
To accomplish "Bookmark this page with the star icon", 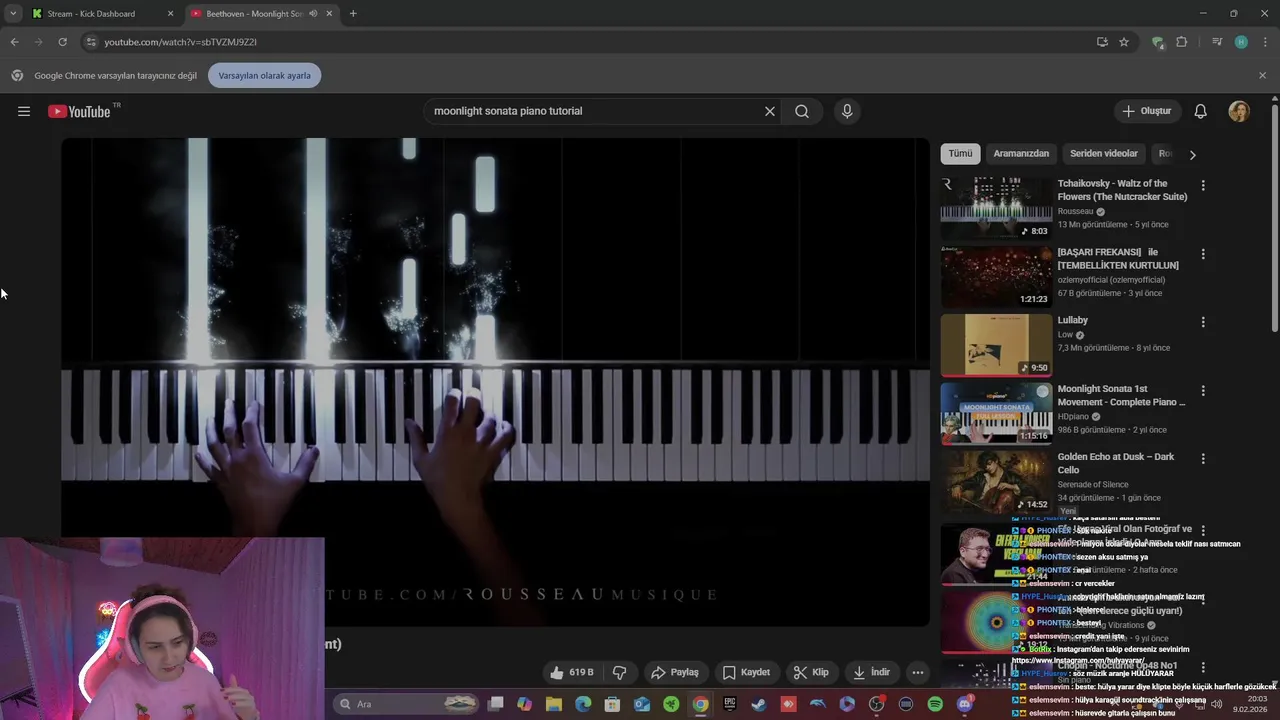I will pos(1124,42).
